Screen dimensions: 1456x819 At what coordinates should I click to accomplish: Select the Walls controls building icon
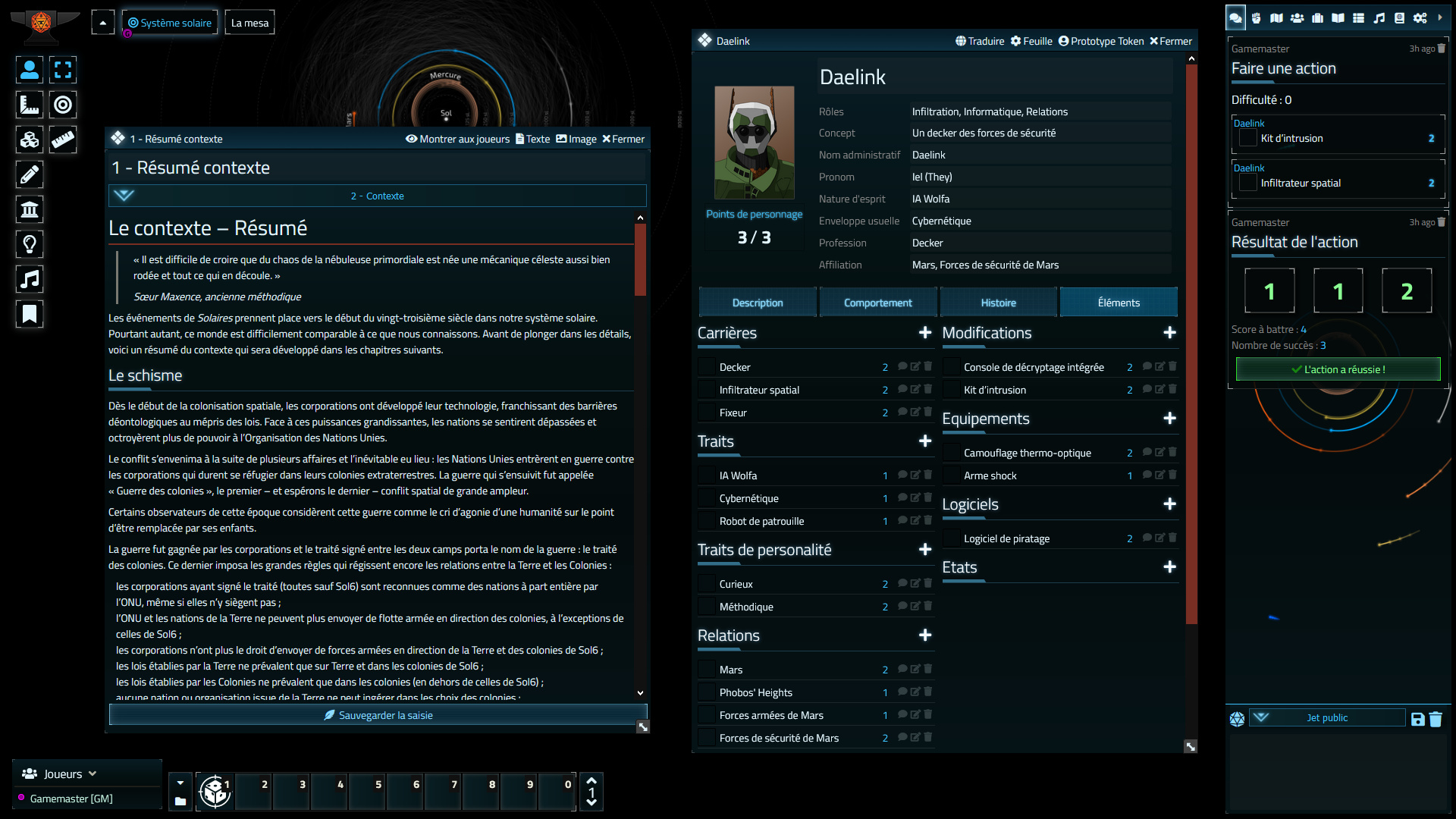pos(30,209)
